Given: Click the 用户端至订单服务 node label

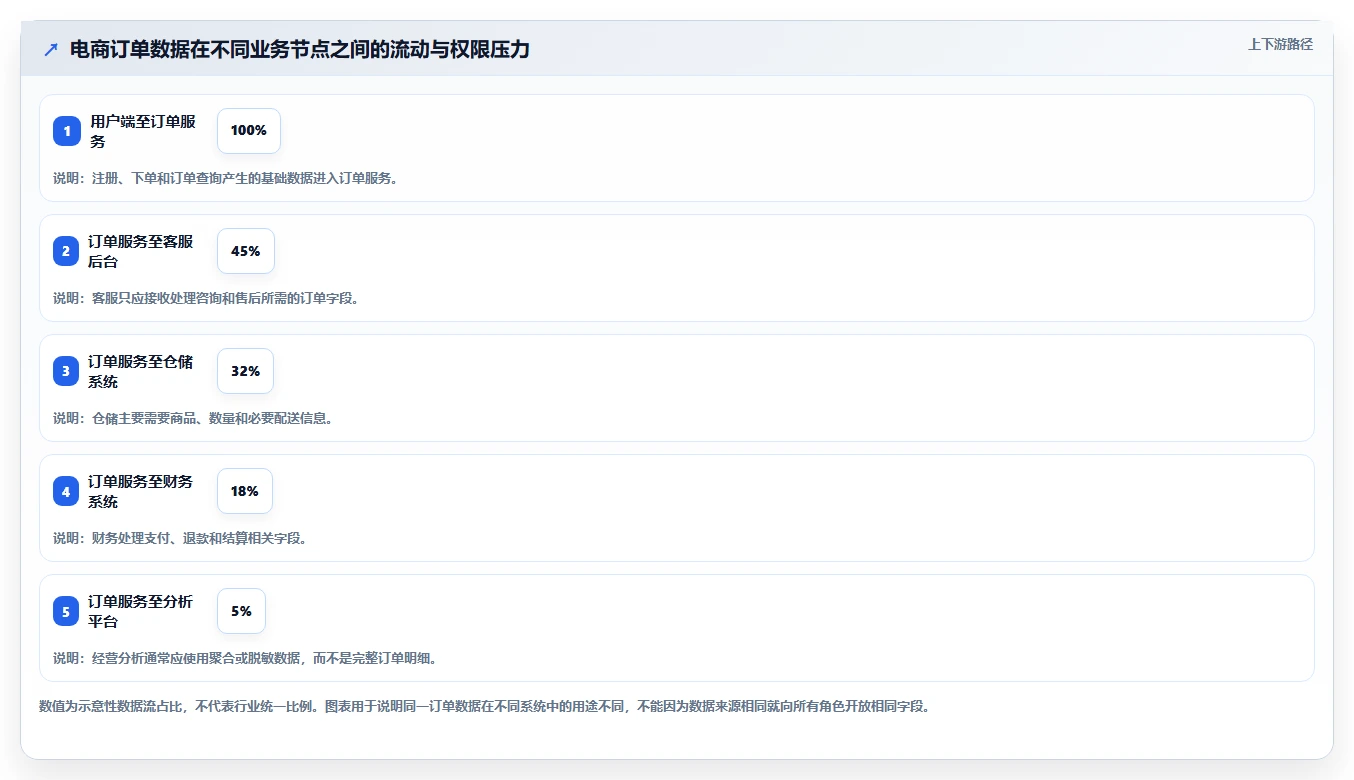Looking at the screenshot, I should click(143, 131).
